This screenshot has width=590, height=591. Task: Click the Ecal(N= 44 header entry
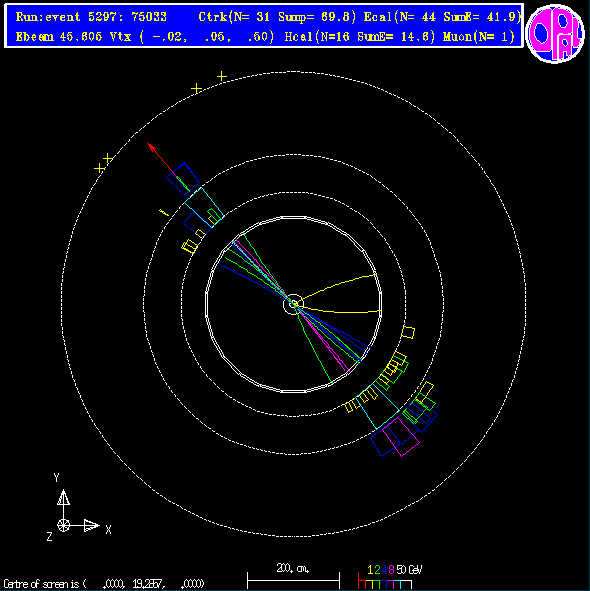pyautogui.click(x=400, y=17)
